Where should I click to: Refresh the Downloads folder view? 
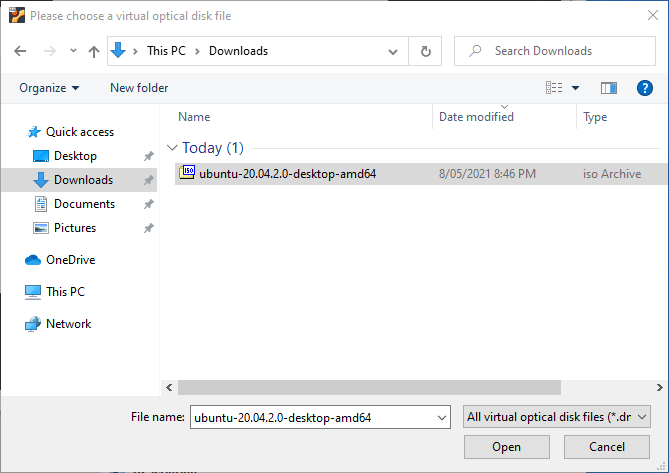tap(425, 52)
